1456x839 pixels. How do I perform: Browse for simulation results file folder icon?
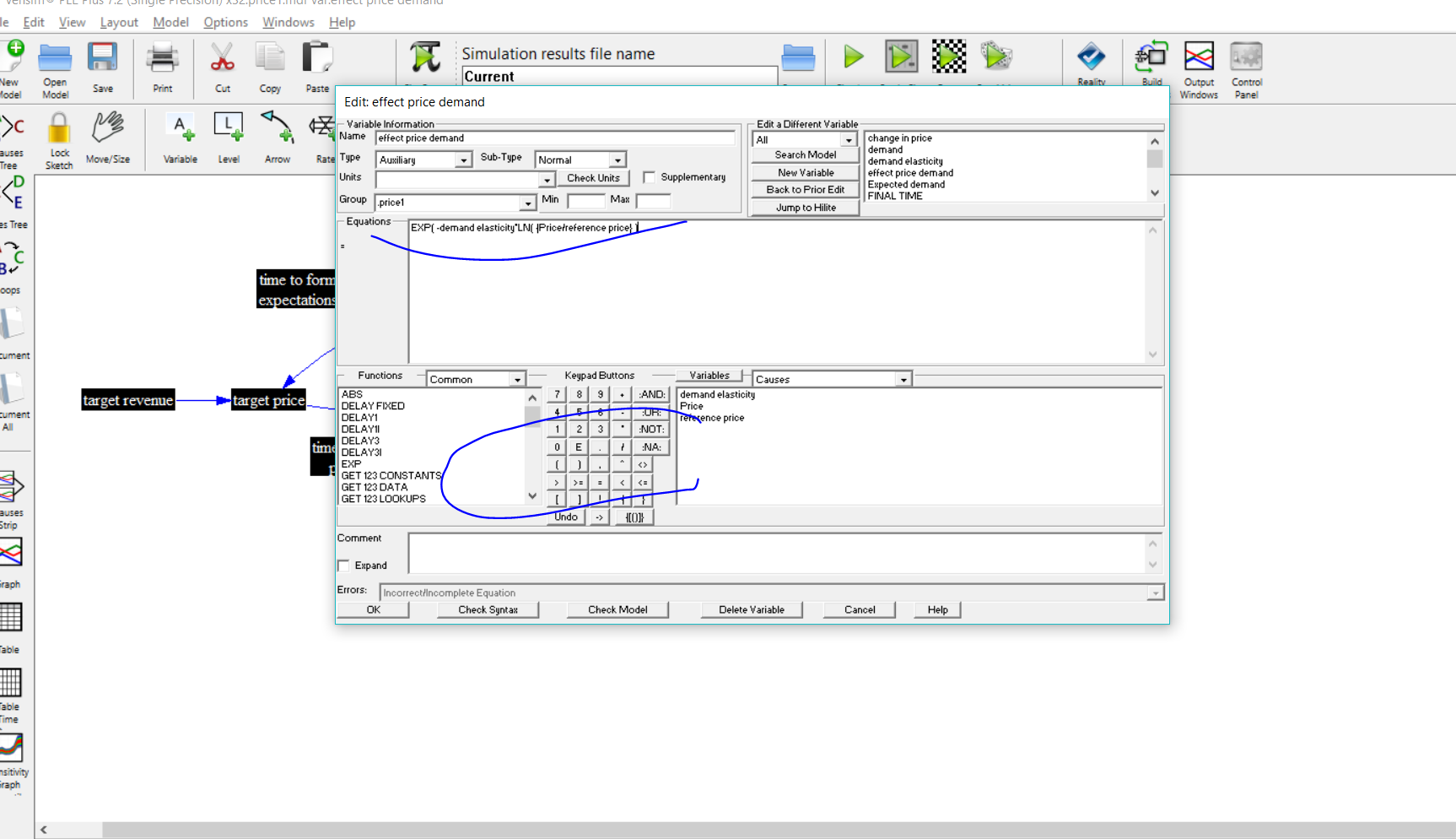[797, 57]
